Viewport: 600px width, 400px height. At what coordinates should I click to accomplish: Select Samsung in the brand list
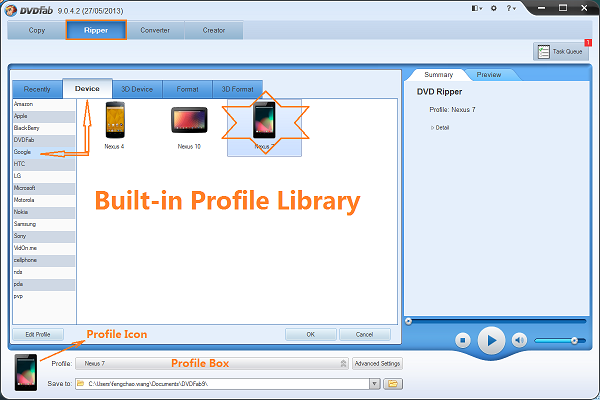tap(44, 224)
